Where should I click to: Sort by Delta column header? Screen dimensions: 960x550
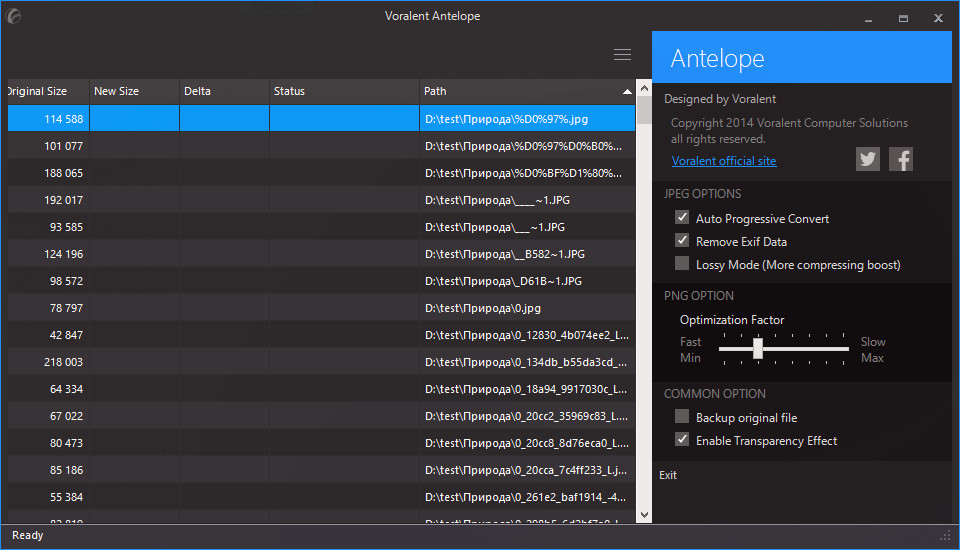pos(225,91)
